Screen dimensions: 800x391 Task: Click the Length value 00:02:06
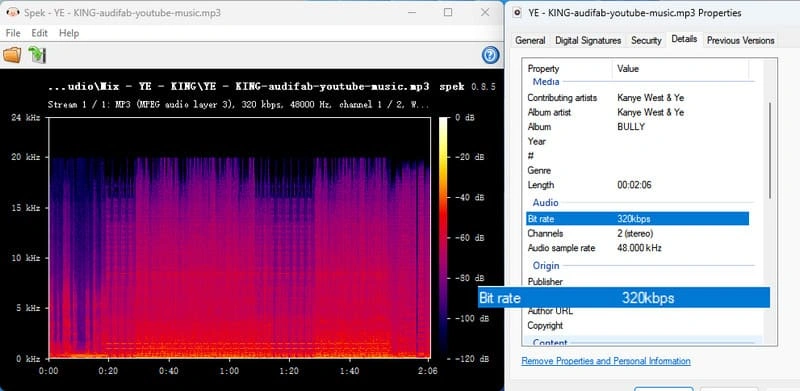click(634, 185)
